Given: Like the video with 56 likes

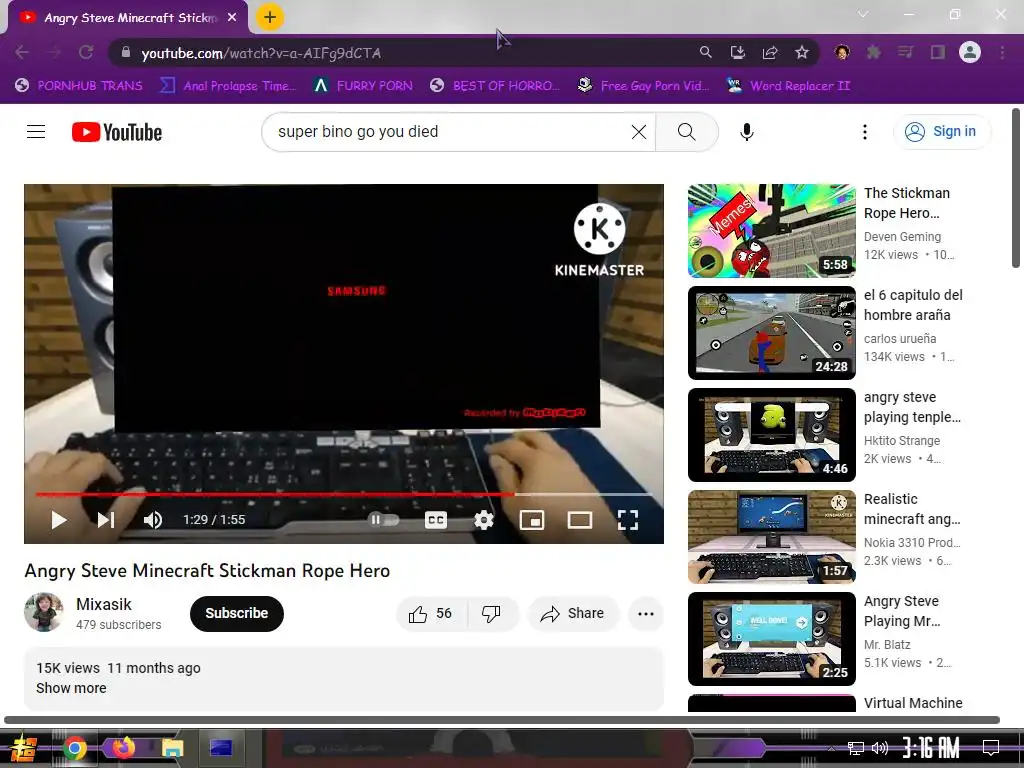Looking at the screenshot, I should (x=430, y=614).
